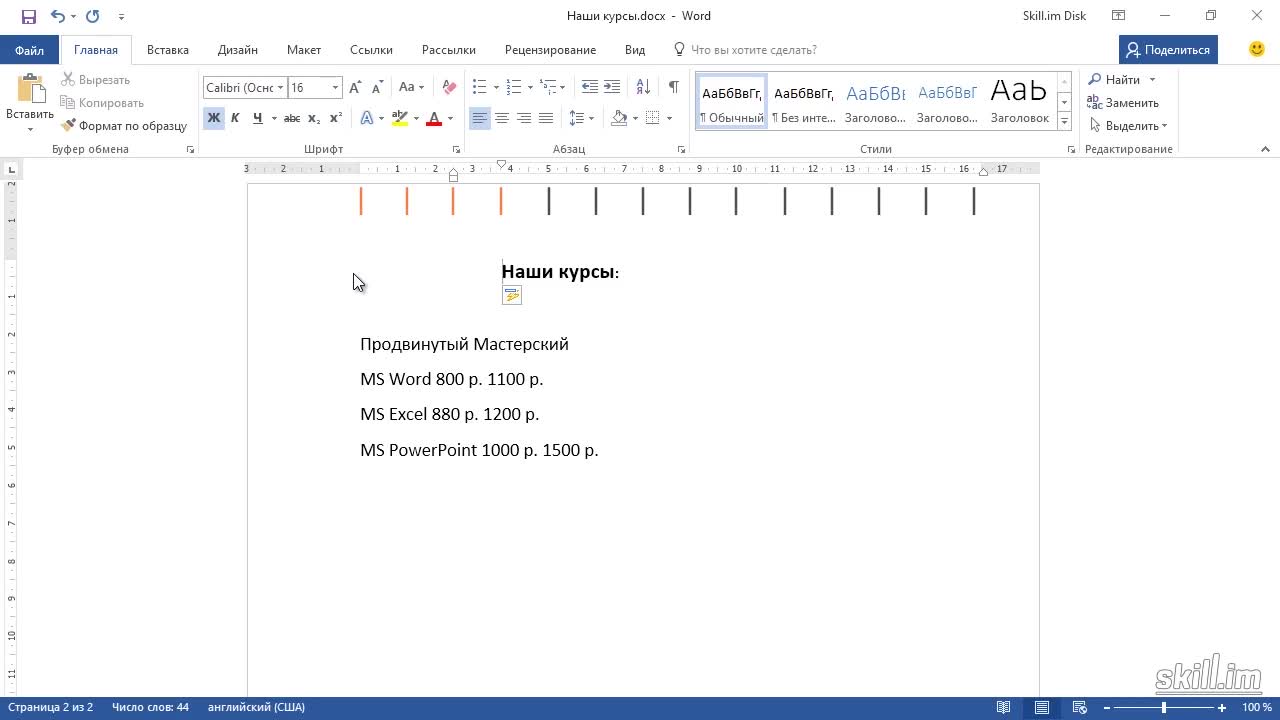Open text effects glowing A icon
The image size is (1280, 720).
coord(367,118)
